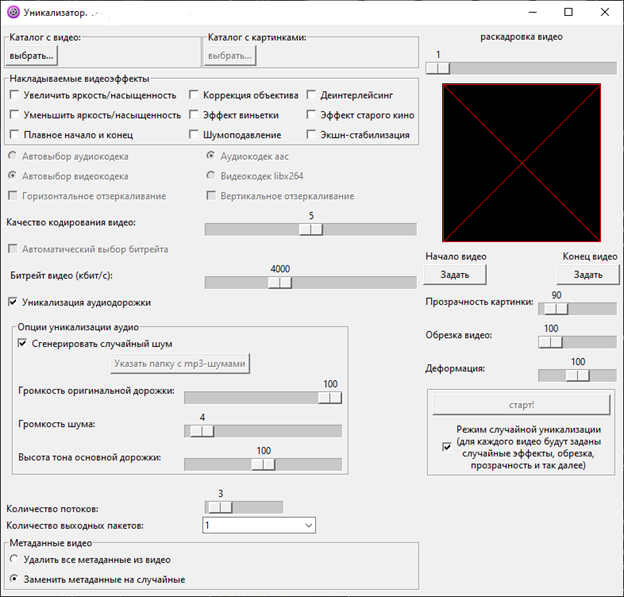
Task: Toggle Экшн-стабилизация checkbox
Action: [x=312, y=134]
